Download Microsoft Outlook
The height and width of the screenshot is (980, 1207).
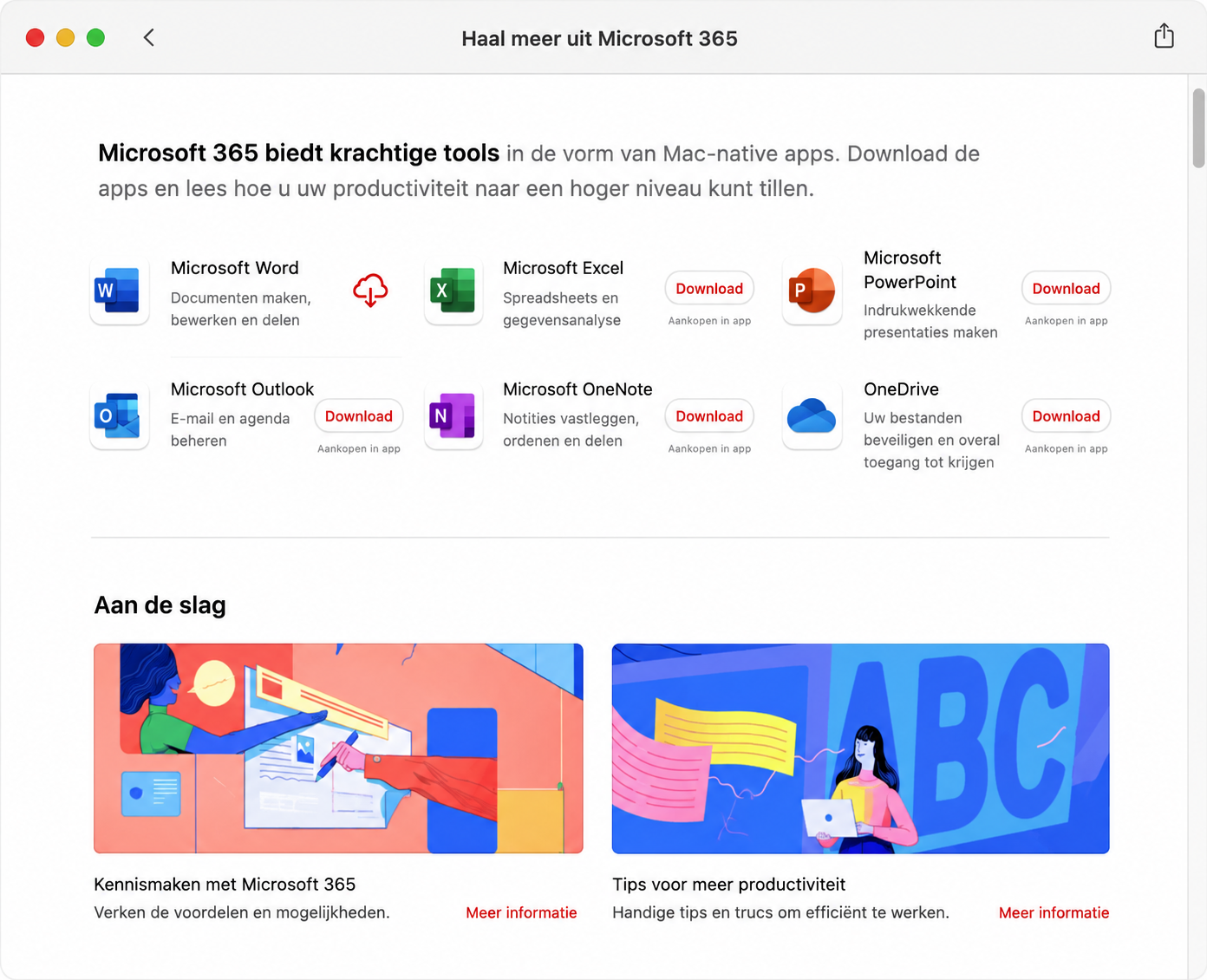[359, 416]
